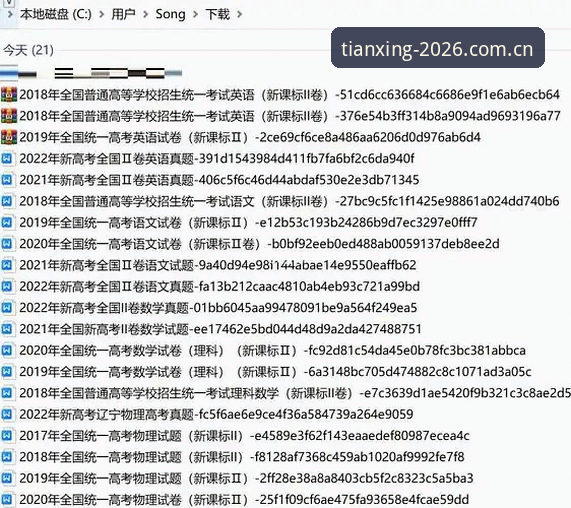Screen dimensions: 571x508
Task: Click the document icon of the 2022年新高考全国II卷英语真题 file
Action: [x=8, y=159]
